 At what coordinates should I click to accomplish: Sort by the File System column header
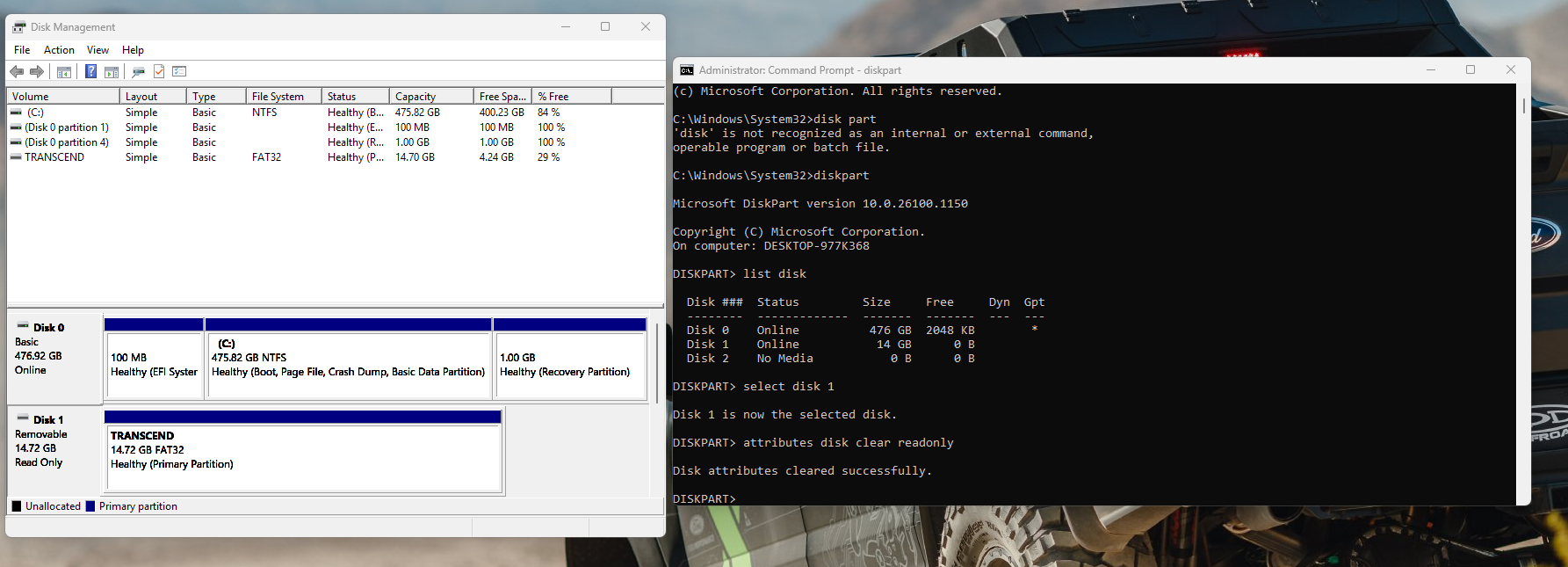coord(284,97)
